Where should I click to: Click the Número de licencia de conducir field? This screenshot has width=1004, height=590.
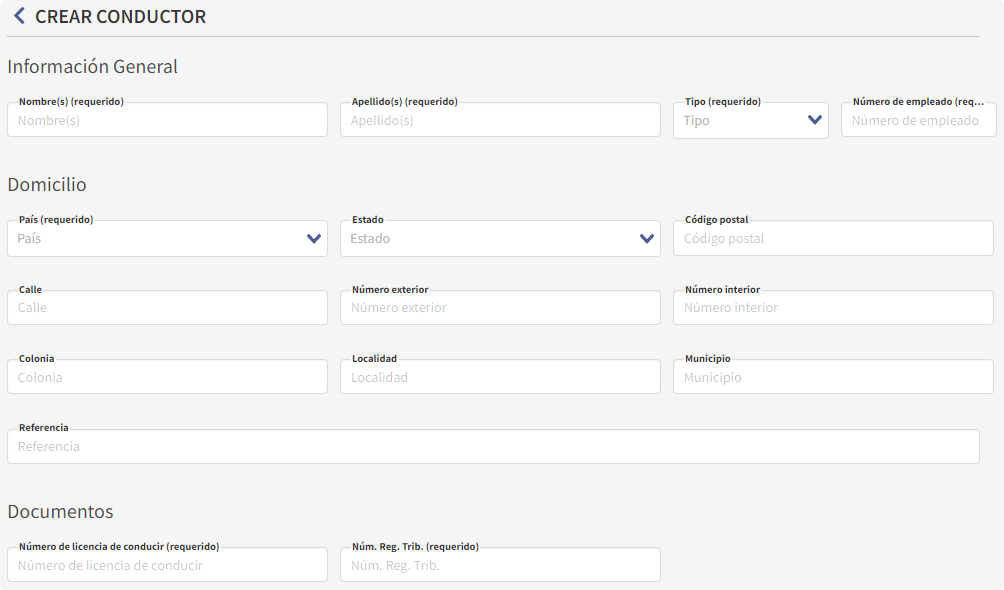167,566
